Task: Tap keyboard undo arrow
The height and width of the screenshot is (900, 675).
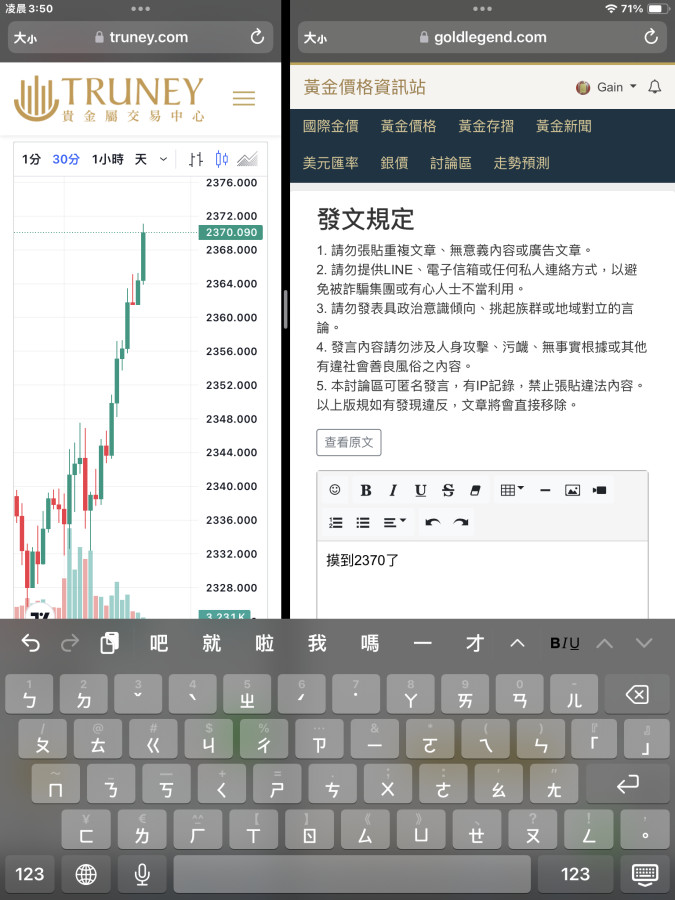Action: [30, 643]
